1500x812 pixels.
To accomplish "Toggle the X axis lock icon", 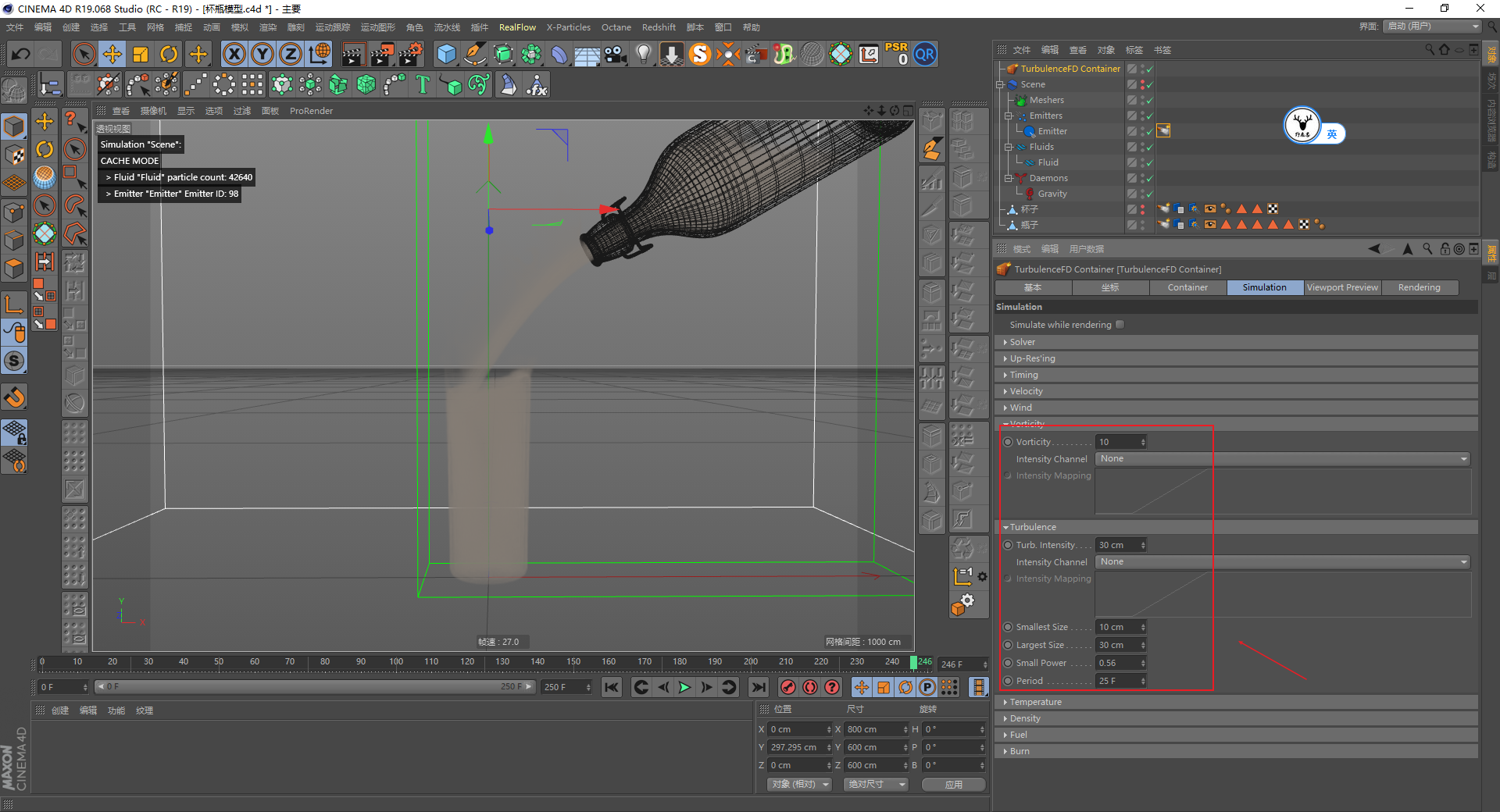I will tap(234, 55).
